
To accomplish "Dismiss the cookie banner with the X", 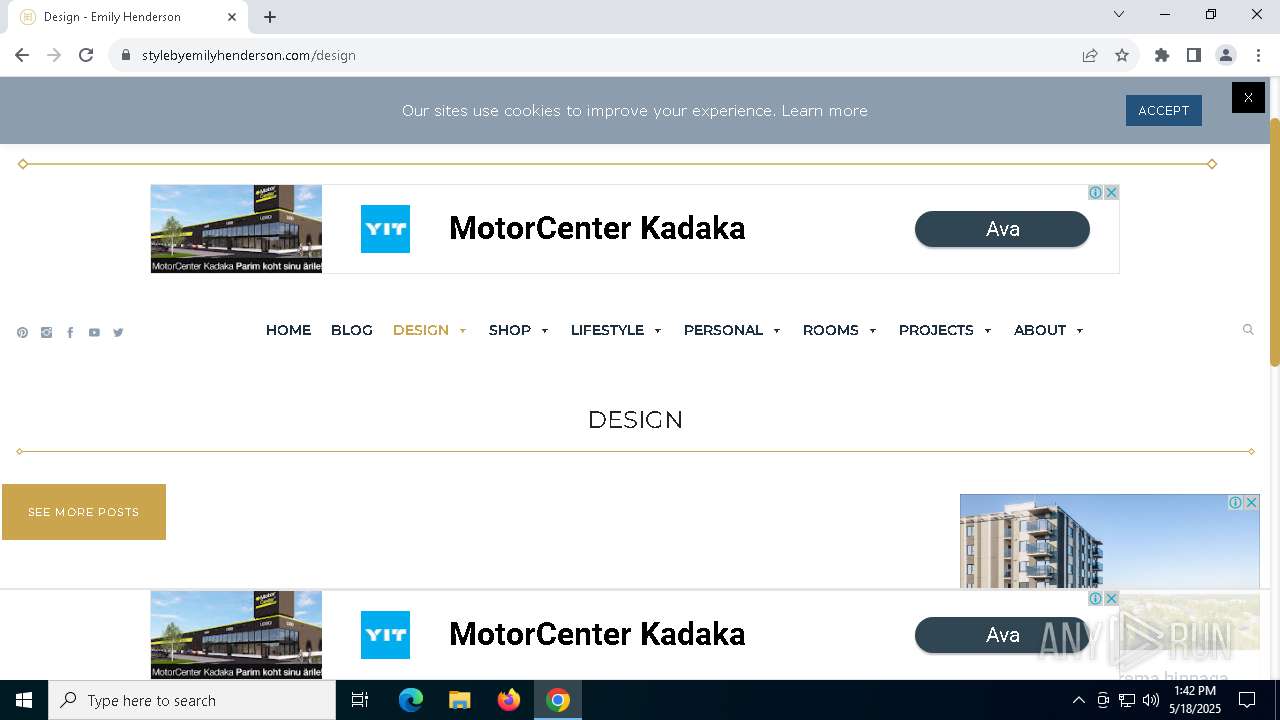I will pos(1248,97).
